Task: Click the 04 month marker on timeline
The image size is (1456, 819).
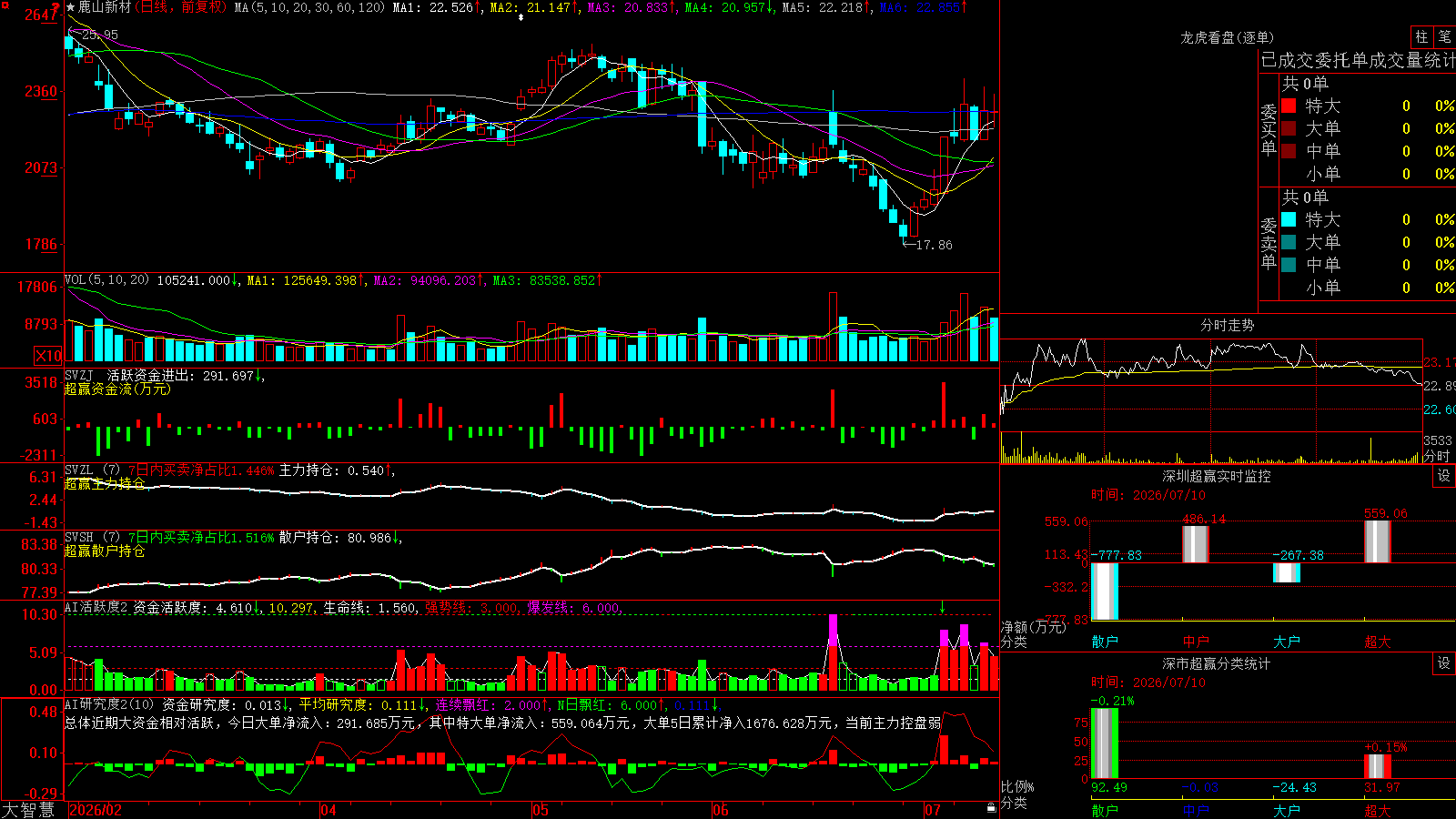Action: click(x=329, y=810)
